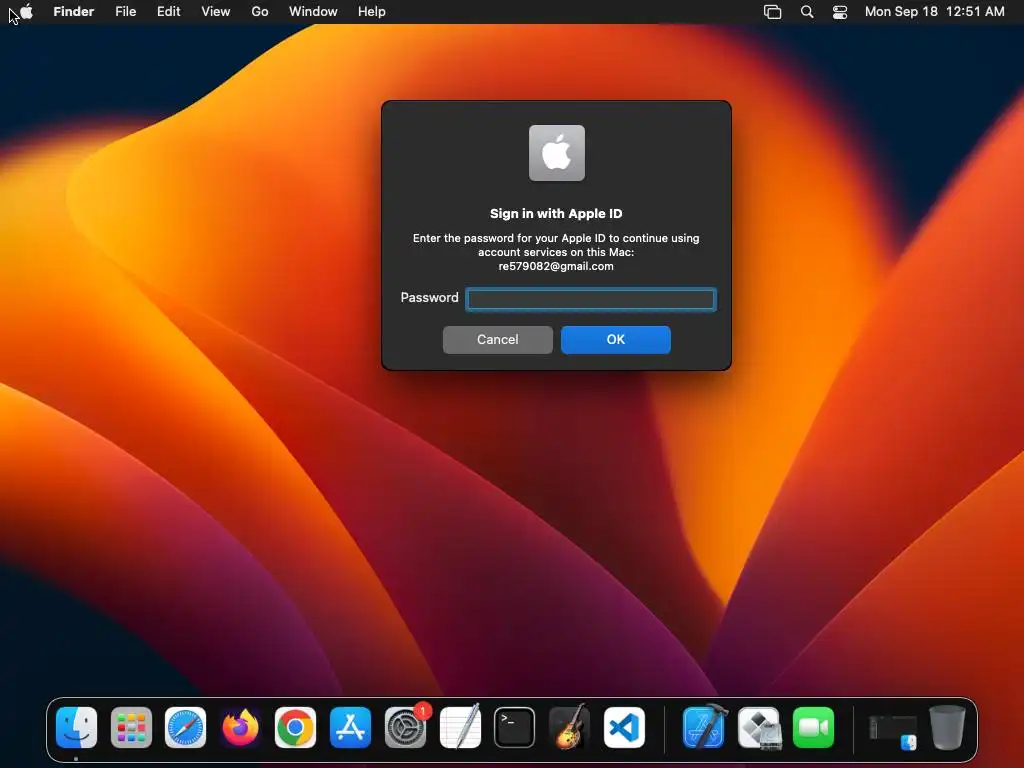Cancel the Apple ID sign-in dialog
The image size is (1024, 768).
498,340
